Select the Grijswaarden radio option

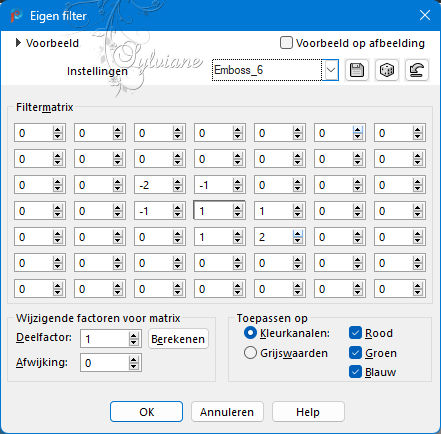(x=250, y=353)
